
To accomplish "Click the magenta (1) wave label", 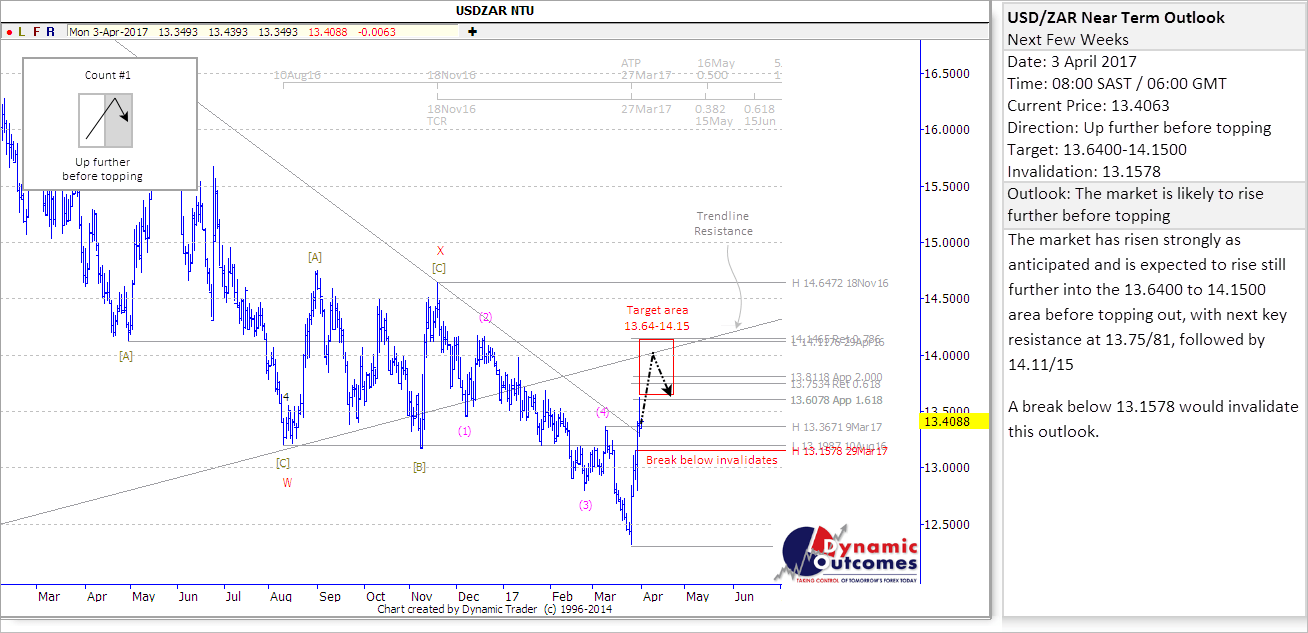I will point(465,431).
